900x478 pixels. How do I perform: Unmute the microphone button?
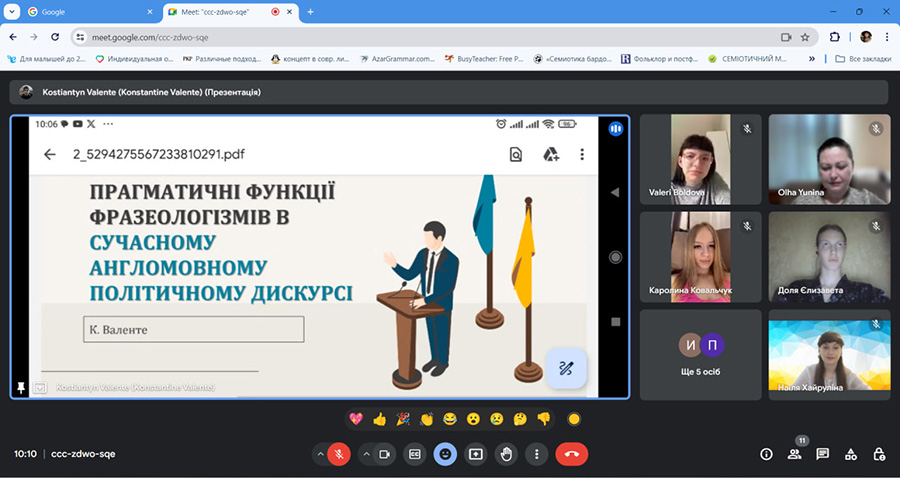339,454
